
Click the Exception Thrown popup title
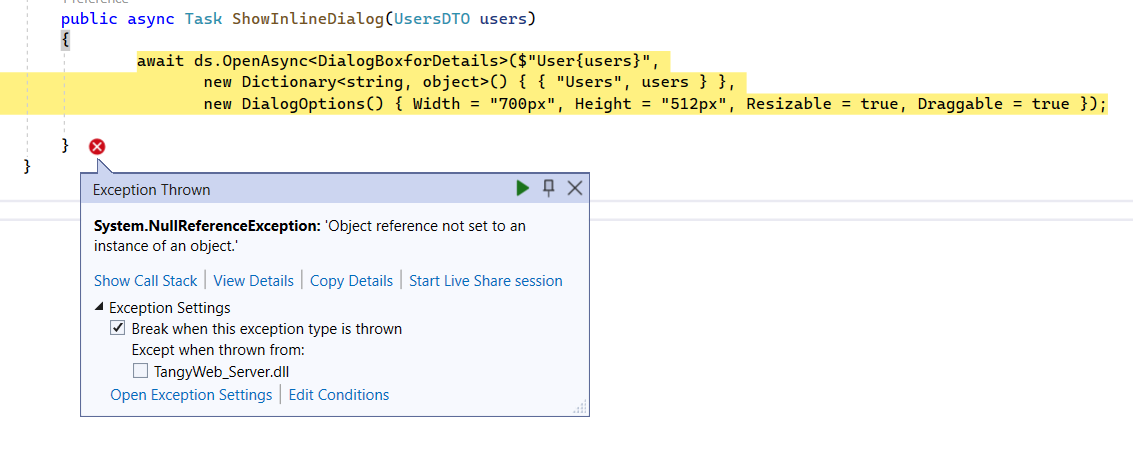click(x=152, y=190)
